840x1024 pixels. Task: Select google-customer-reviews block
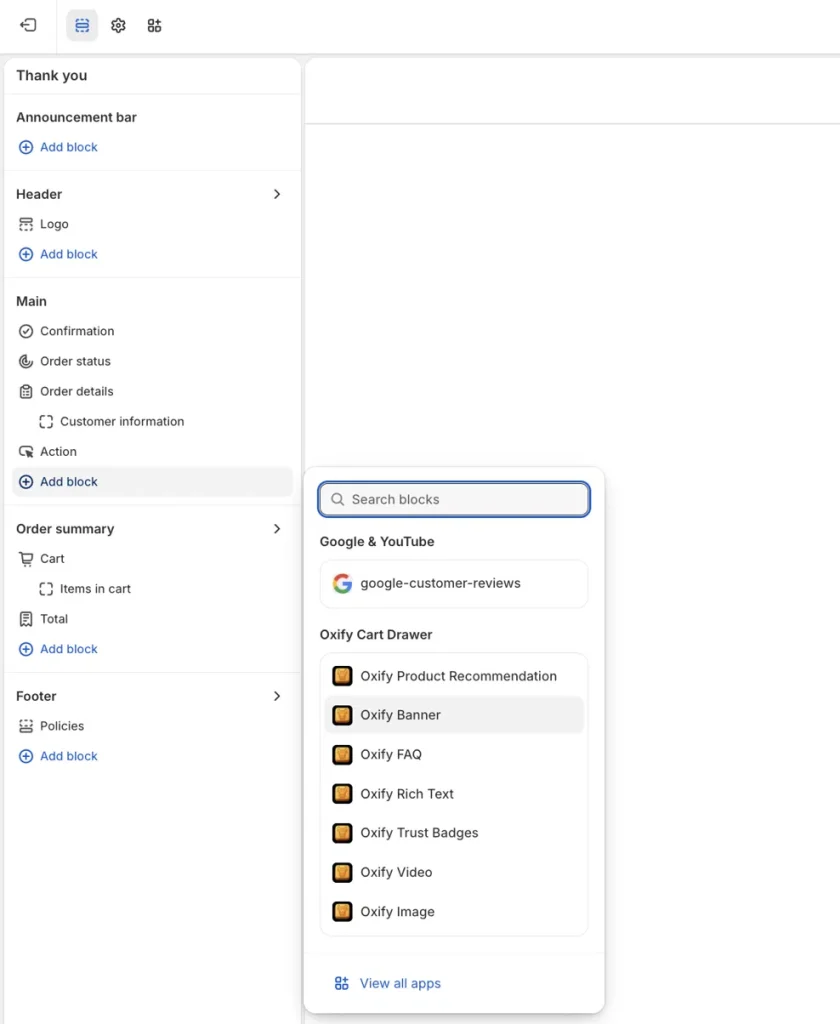[x=454, y=583]
